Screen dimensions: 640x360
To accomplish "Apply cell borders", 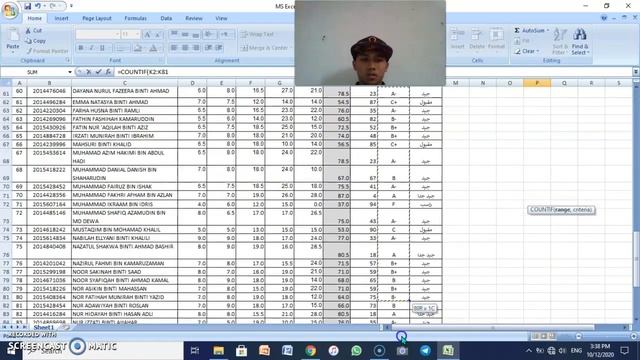I will [x=121, y=48].
